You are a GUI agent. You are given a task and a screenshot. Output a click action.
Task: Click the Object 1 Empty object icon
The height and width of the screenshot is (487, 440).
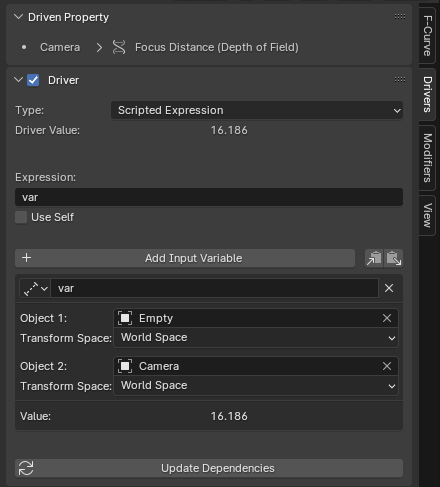(x=125, y=318)
